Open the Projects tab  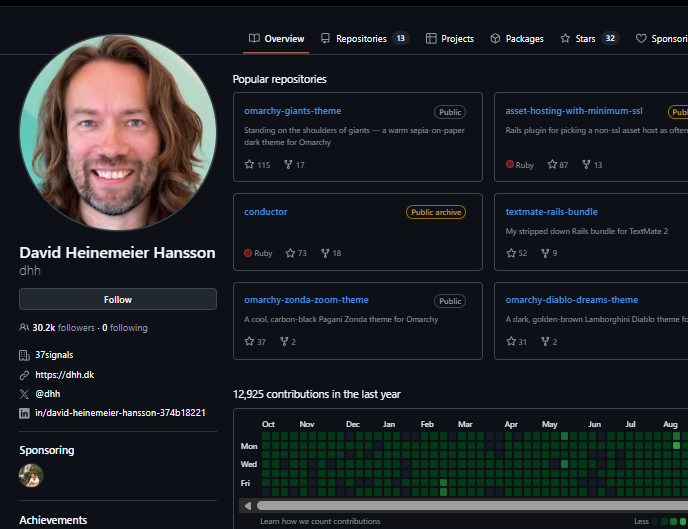coord(449,39)
